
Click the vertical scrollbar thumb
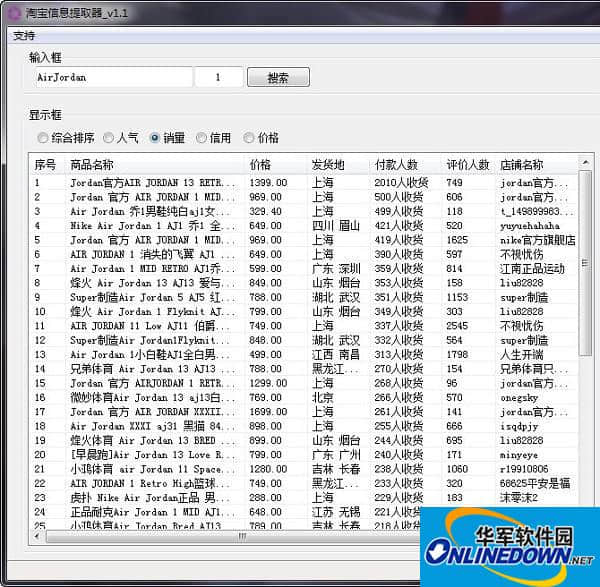tap(585, 263)
